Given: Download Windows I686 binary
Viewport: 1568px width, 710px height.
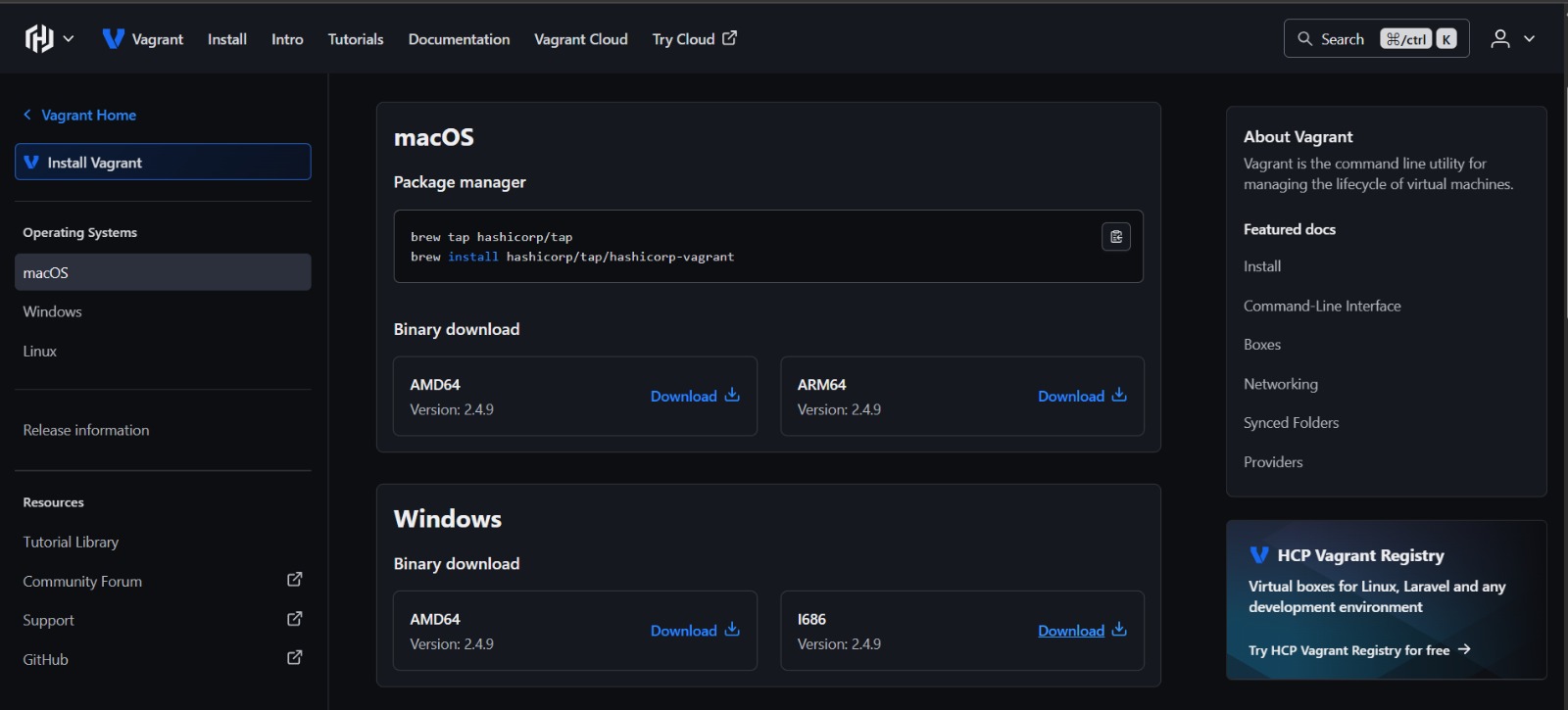Looking at the screenshot, I should pos(1082,631).
